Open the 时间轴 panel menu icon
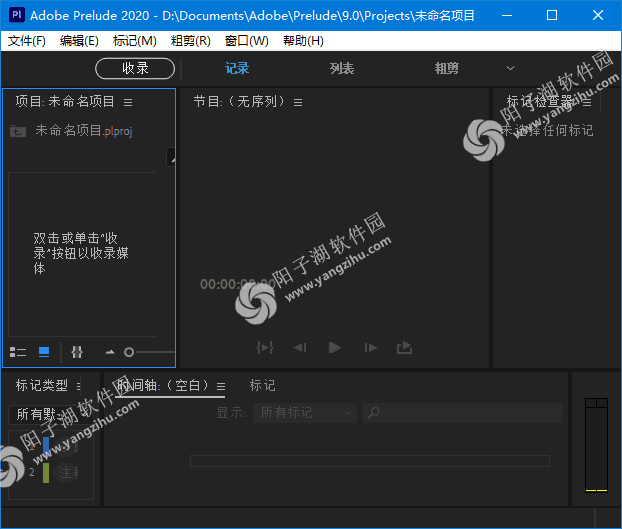This screenshot has width=622, height=529. pyautogui.click(x=221, y=386)
